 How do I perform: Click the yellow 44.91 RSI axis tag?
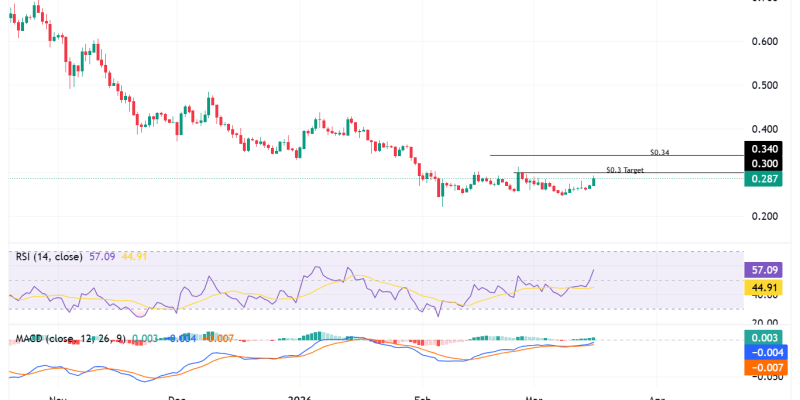coord(766,287)
